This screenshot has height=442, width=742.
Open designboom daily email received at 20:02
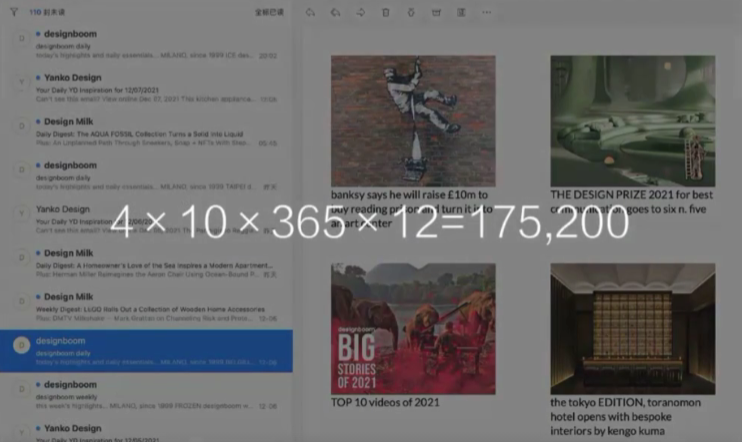[146, 44]
